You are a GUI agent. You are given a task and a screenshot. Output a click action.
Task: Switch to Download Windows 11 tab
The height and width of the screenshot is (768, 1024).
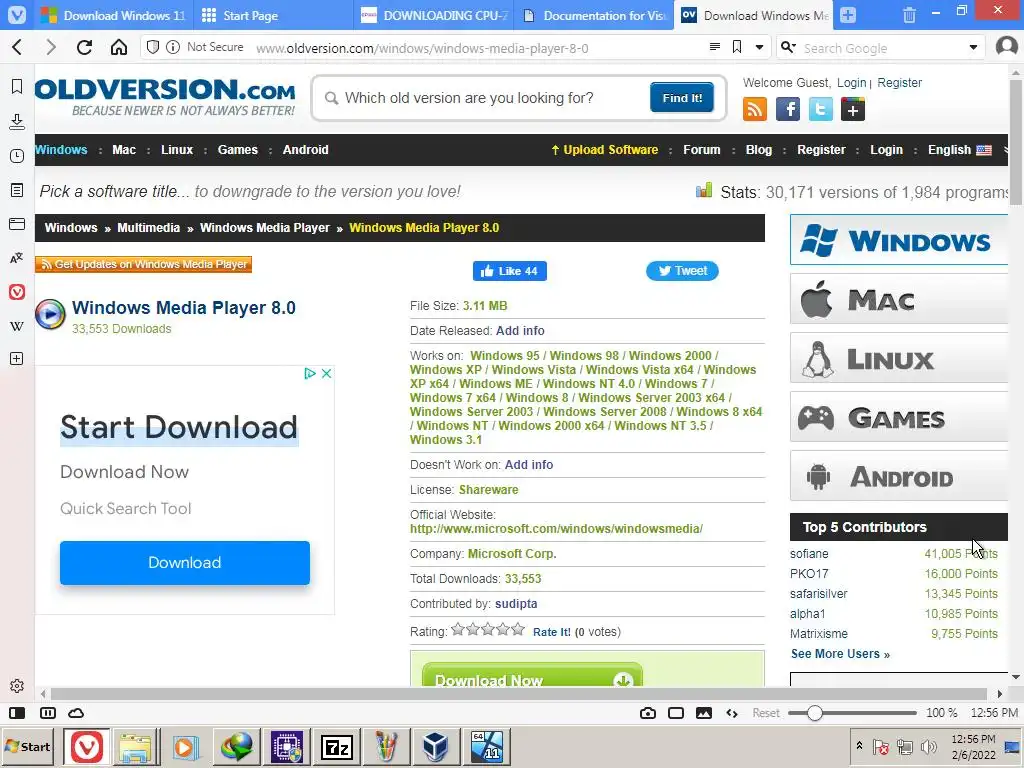pyautogui.click(x=112, y=15)
